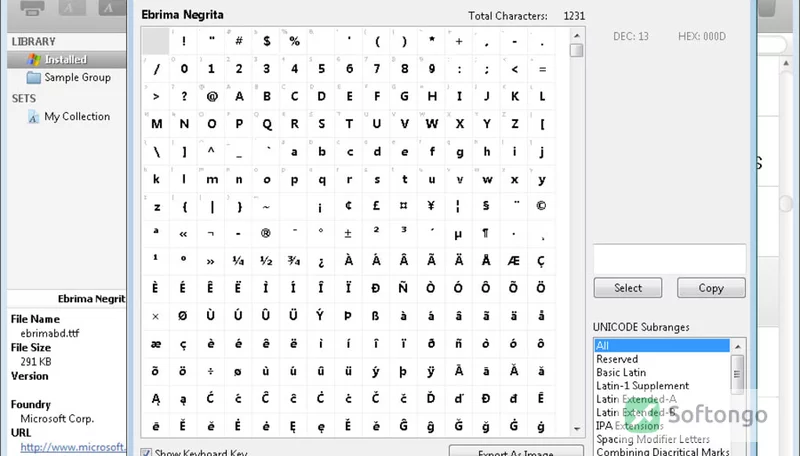The image size is (800, 456).
Task: Select the blank first character cell
Action: click(156, 41)
